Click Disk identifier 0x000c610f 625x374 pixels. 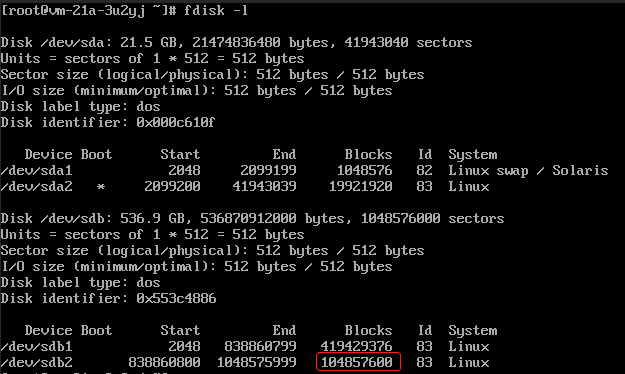[108, 122]
